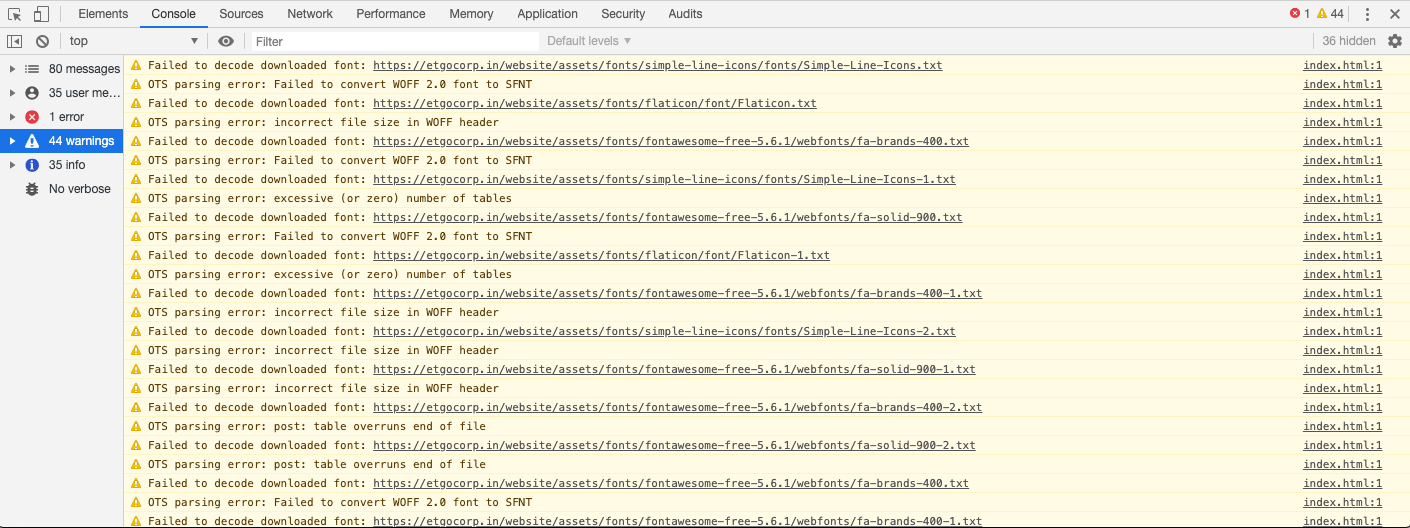The width and height of the screenshot is (1410, 528).
Task: Click the red error count badge
Action: pos(1300,14)
